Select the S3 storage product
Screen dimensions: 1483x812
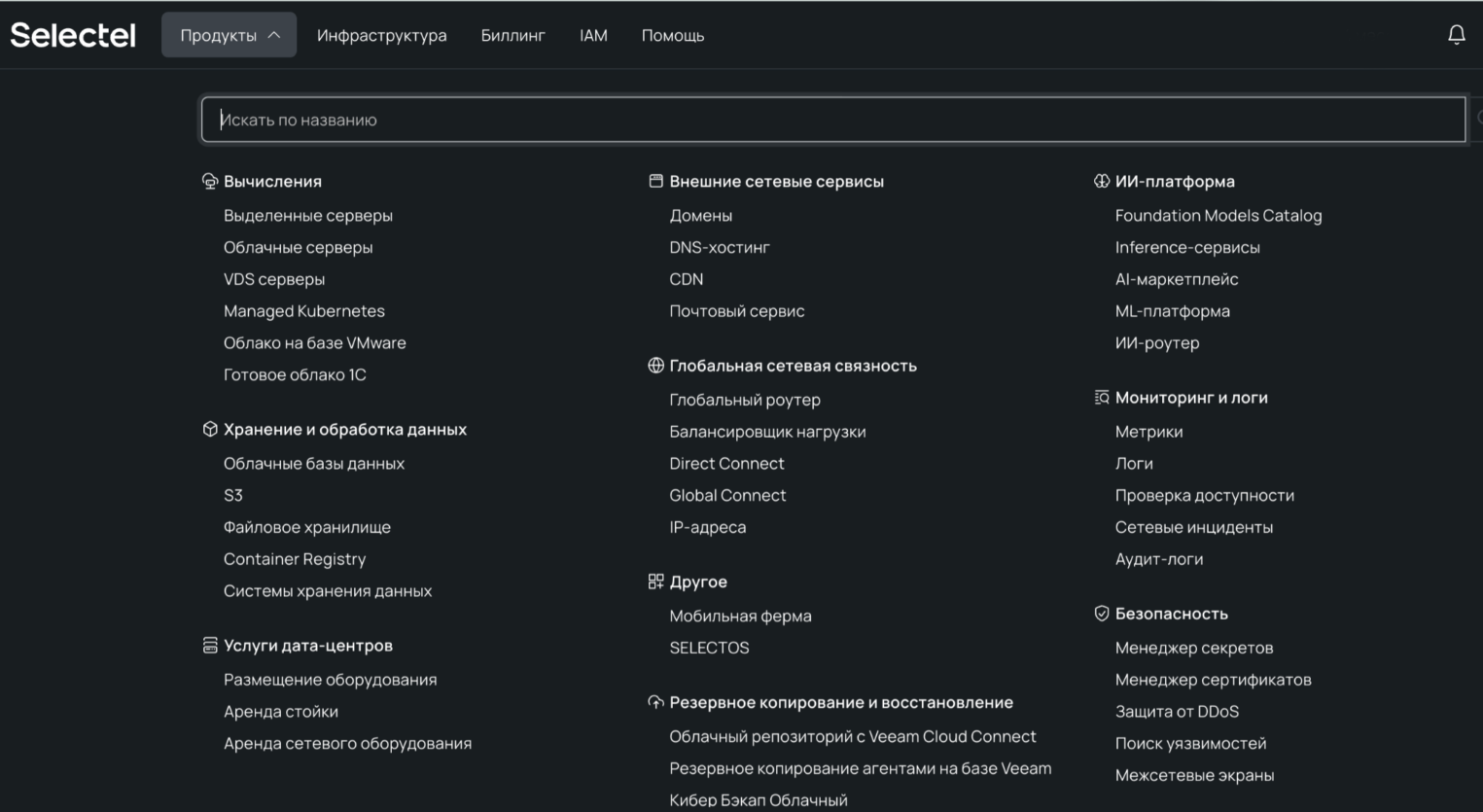click(233, 495)
